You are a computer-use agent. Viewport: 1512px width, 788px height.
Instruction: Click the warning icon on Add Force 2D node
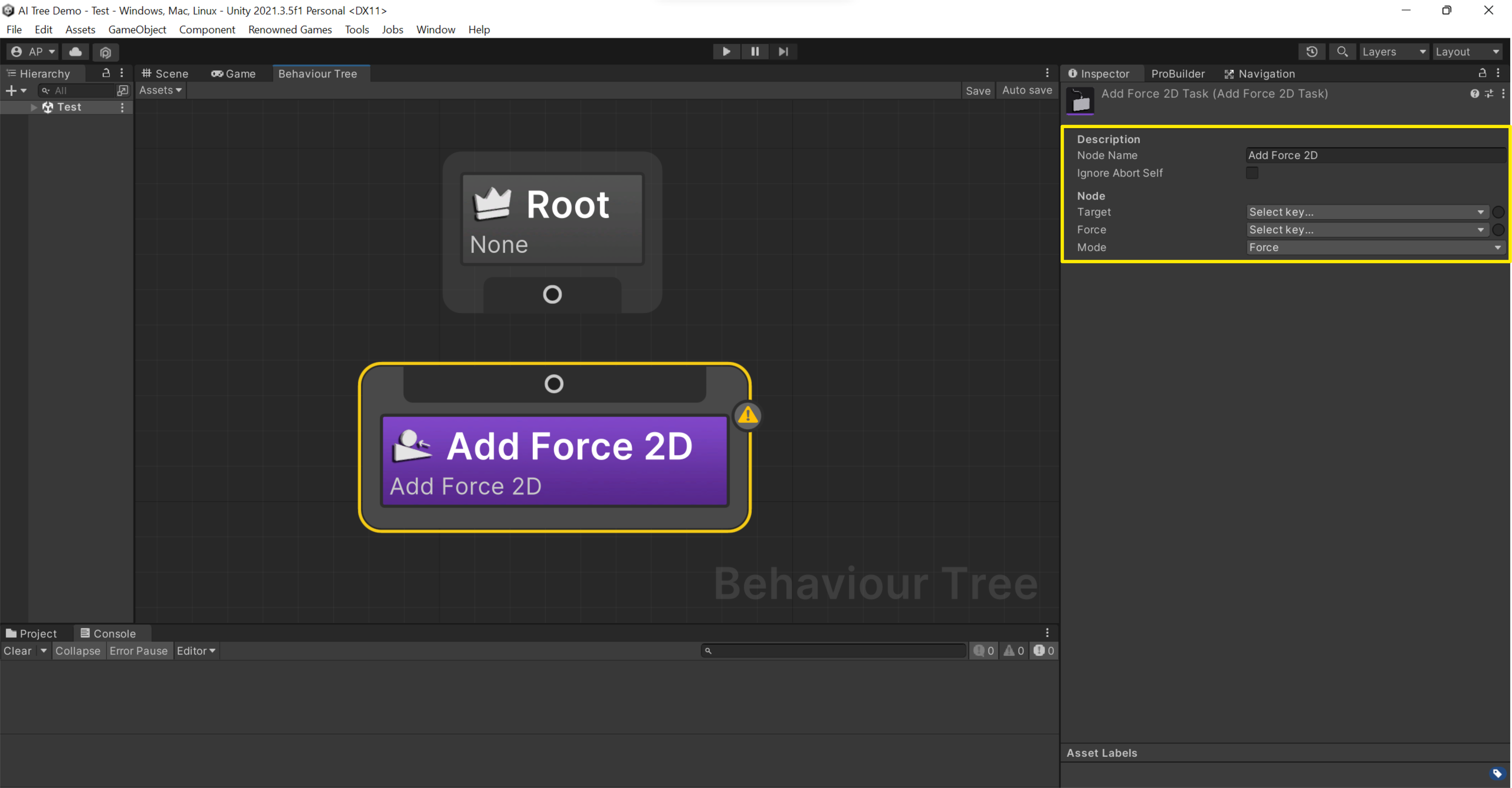point(748,416)
